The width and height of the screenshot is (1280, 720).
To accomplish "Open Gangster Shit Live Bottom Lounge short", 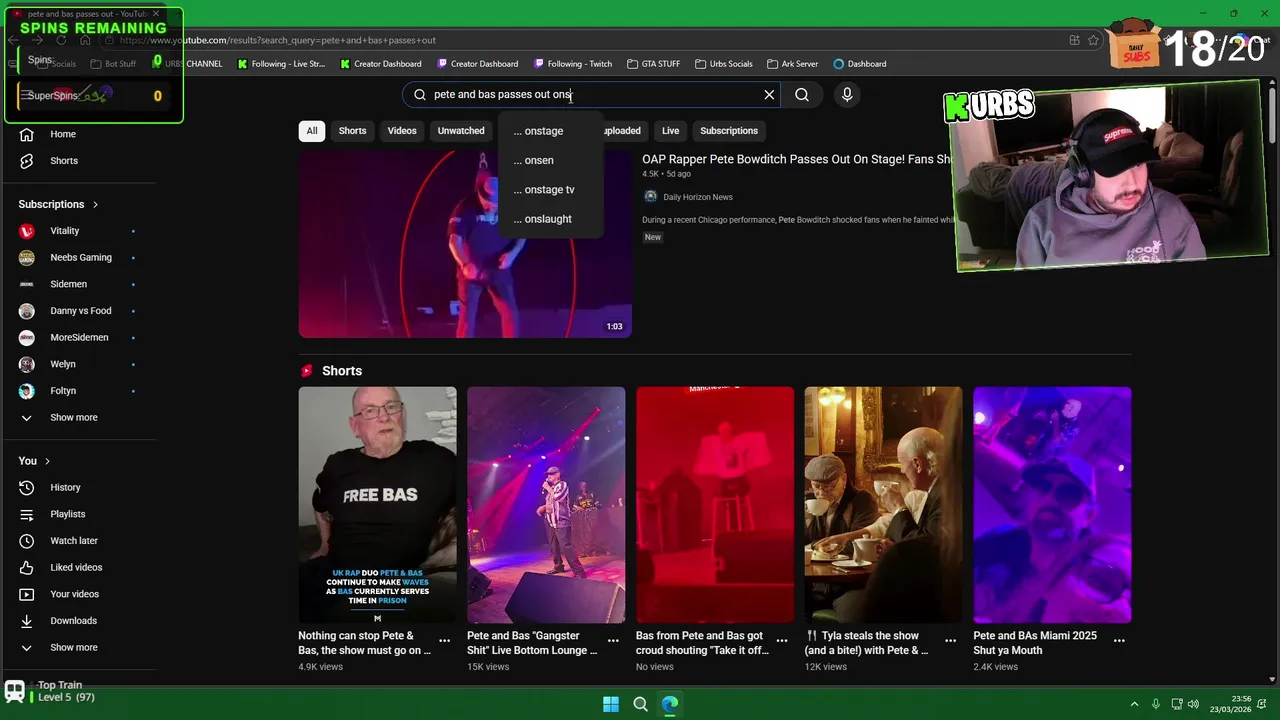I will 546,505.
